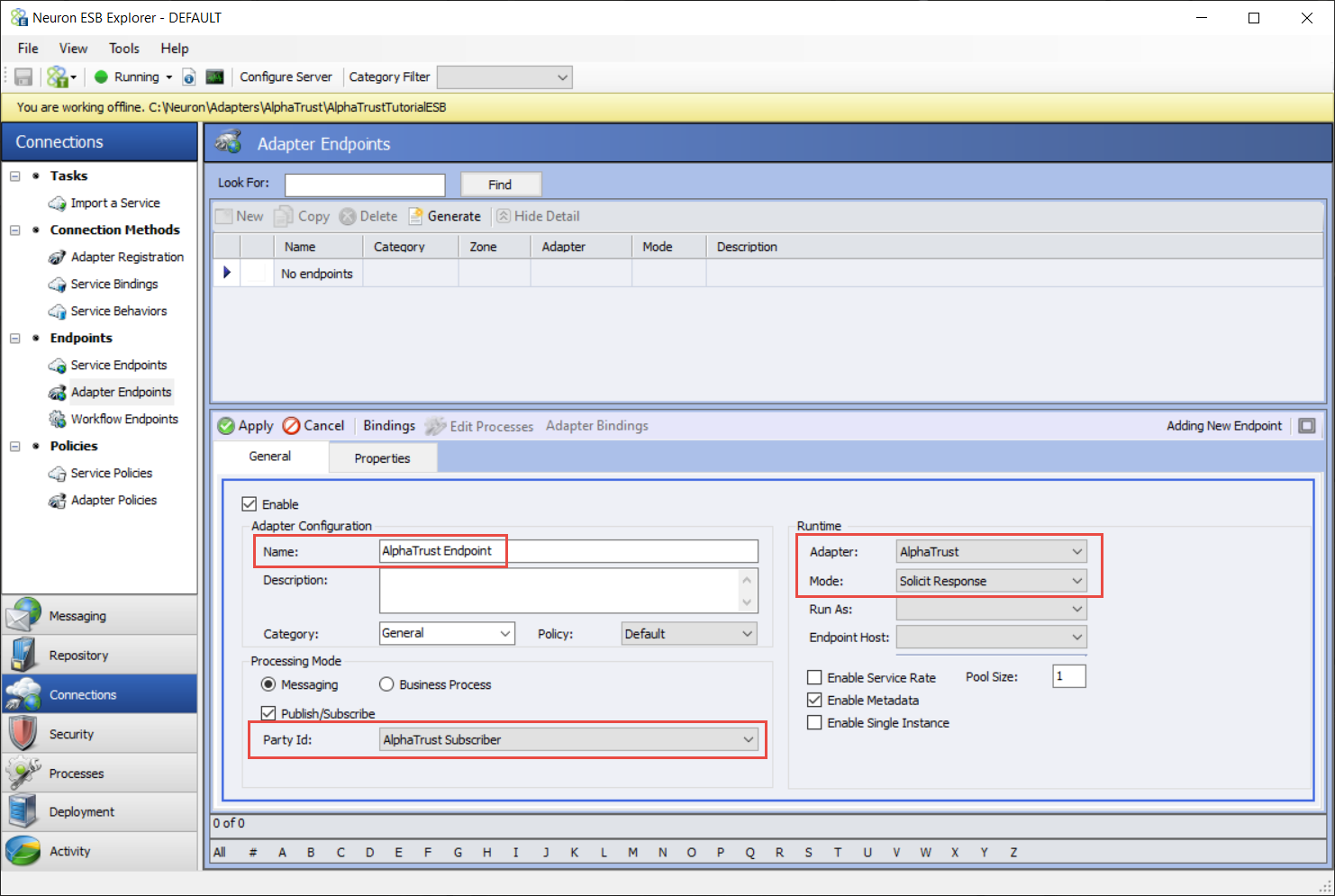Screen dimensions: 1335x896
Task: Click the Service Behaviors icon
Action: (58, 312)
